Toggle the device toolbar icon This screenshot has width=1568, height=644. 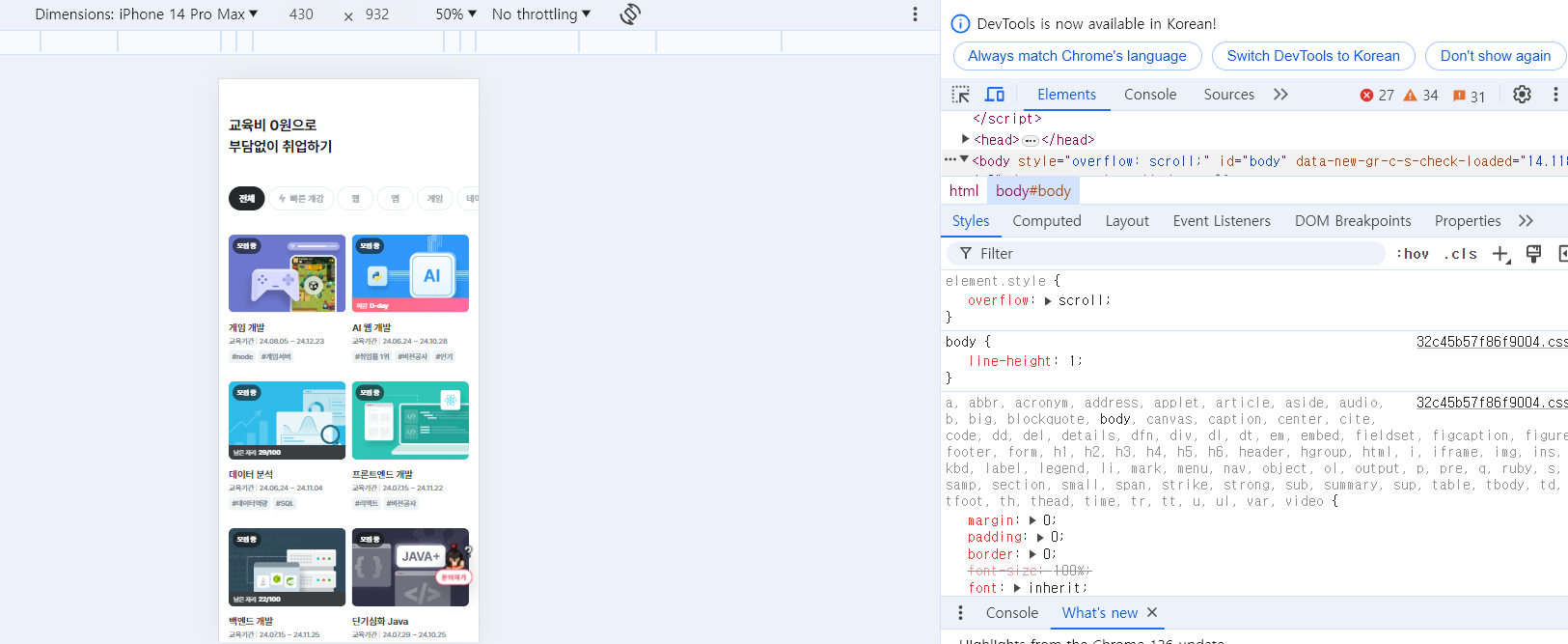click(x=995, y=95)
